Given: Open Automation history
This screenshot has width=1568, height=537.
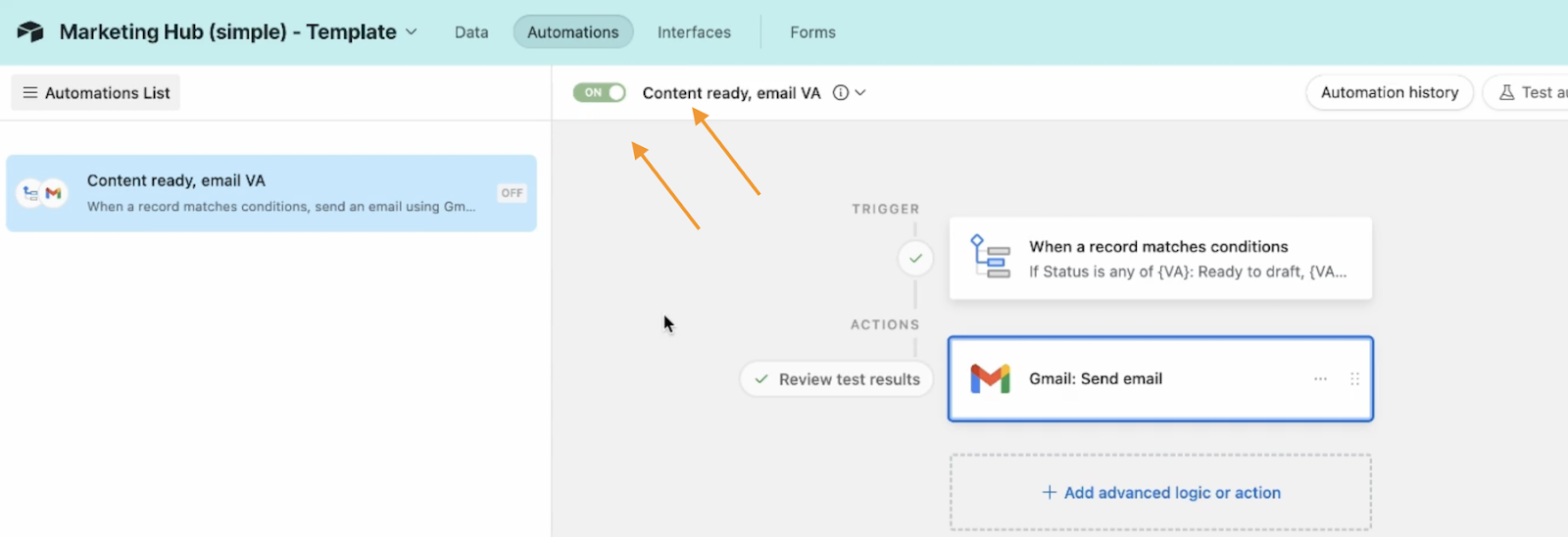Looking at the screenshot, I should pyautogui.click(x=1389, y=93).
